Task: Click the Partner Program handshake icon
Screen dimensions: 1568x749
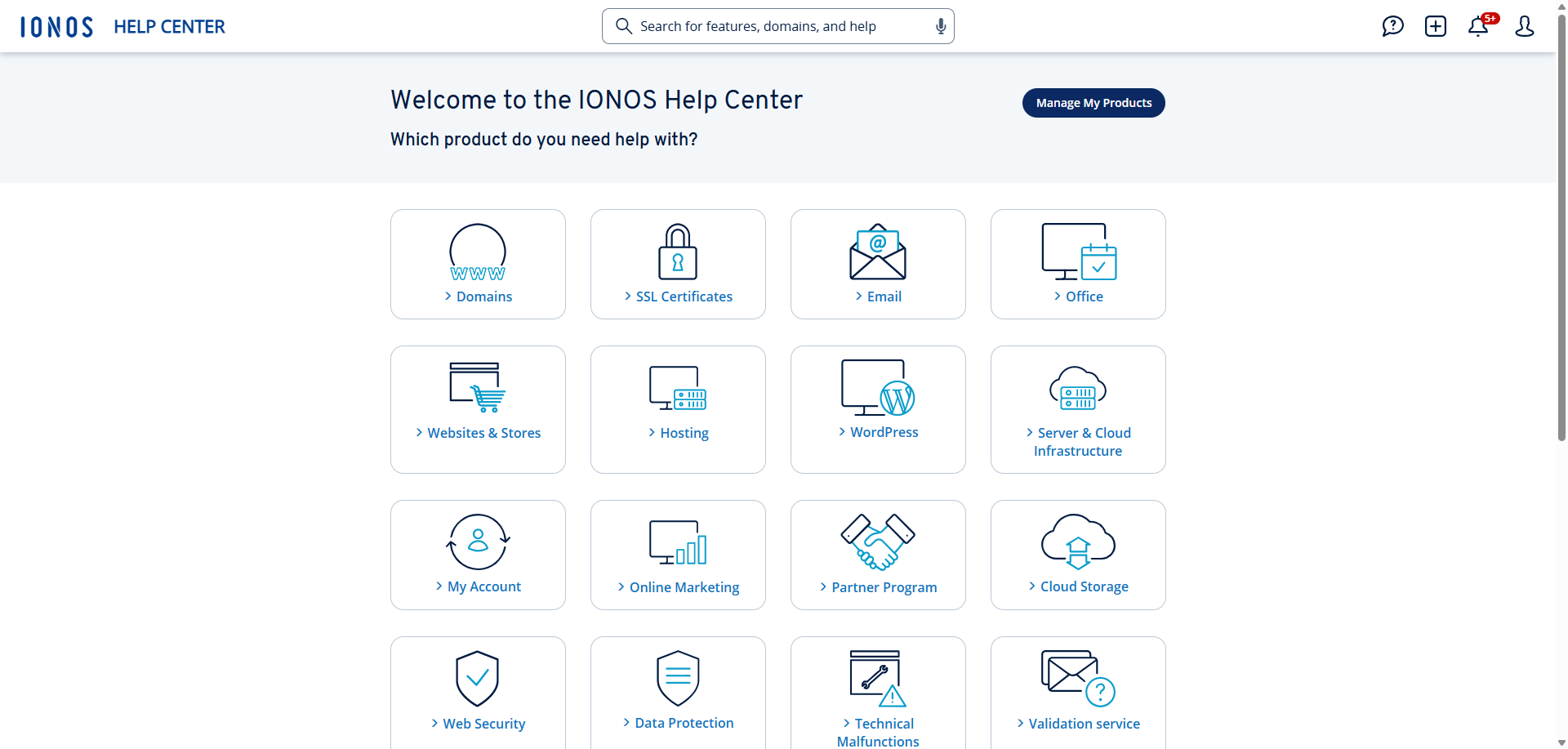Action: pyautogui.click(x=878, y=542)
